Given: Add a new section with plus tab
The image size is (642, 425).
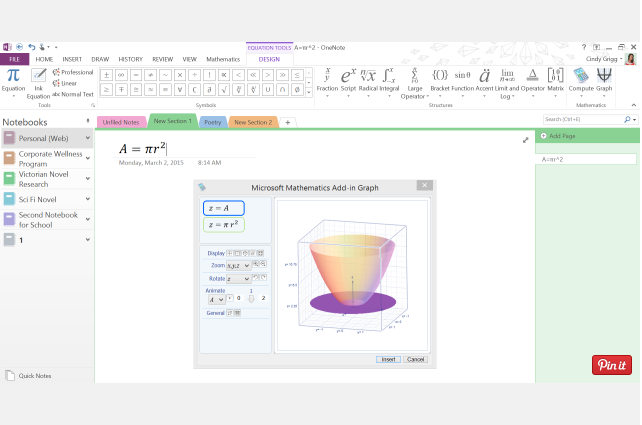Looking at the screenshot, I should pos(288,122).
